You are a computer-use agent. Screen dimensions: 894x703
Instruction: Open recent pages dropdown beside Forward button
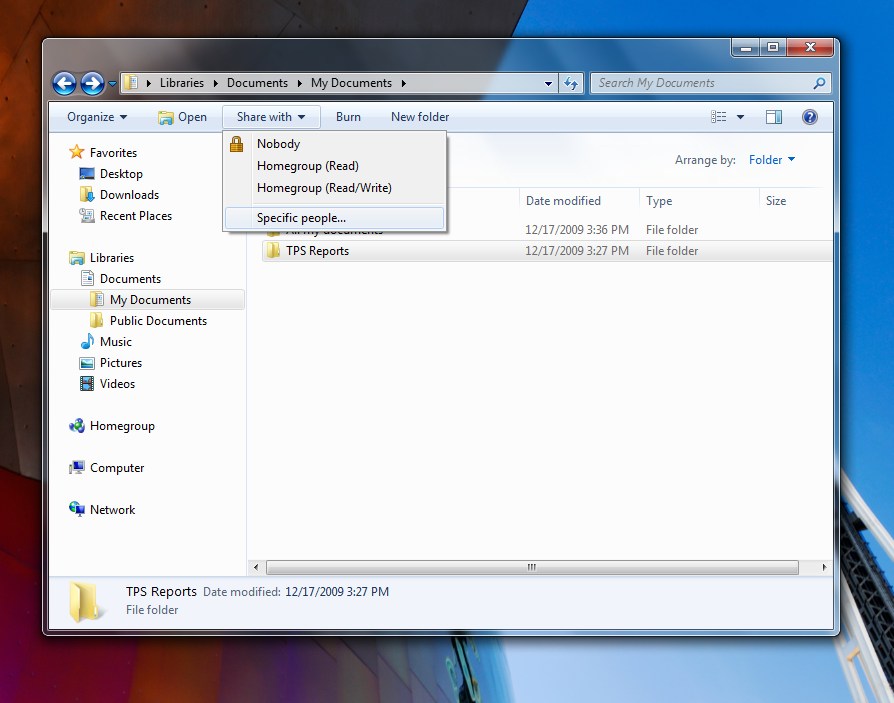(x=112, y=84)
